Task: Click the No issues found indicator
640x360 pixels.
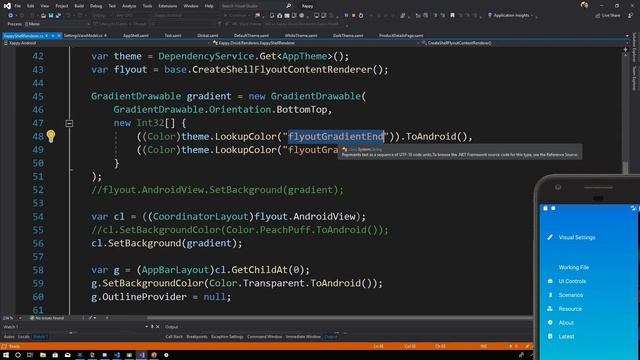Action: tap(47, 318)
